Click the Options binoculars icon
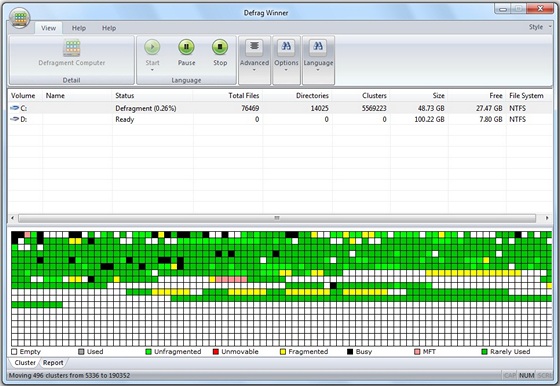The image size is (560, 386). coord(286,47)
